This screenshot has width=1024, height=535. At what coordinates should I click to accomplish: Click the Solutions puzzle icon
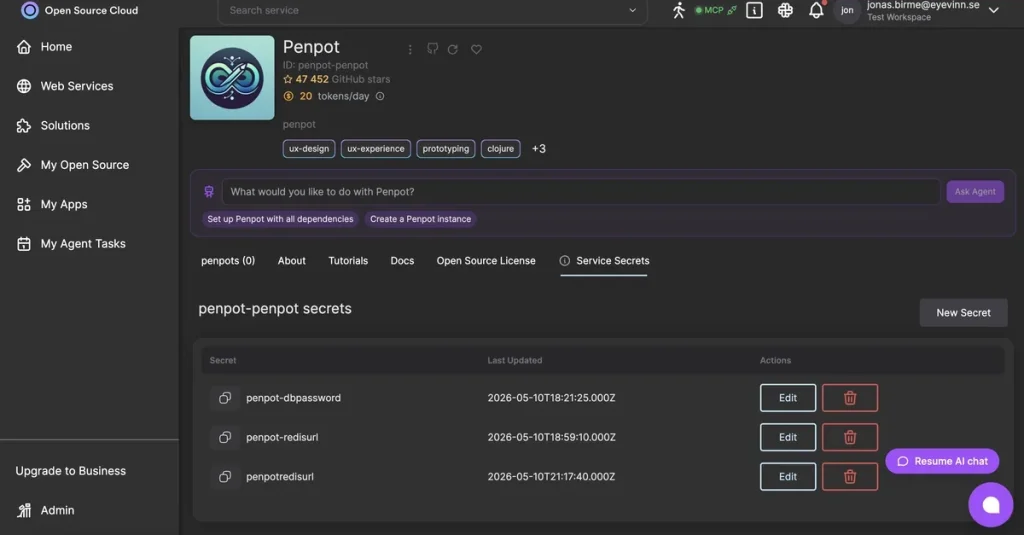(24, 125)
